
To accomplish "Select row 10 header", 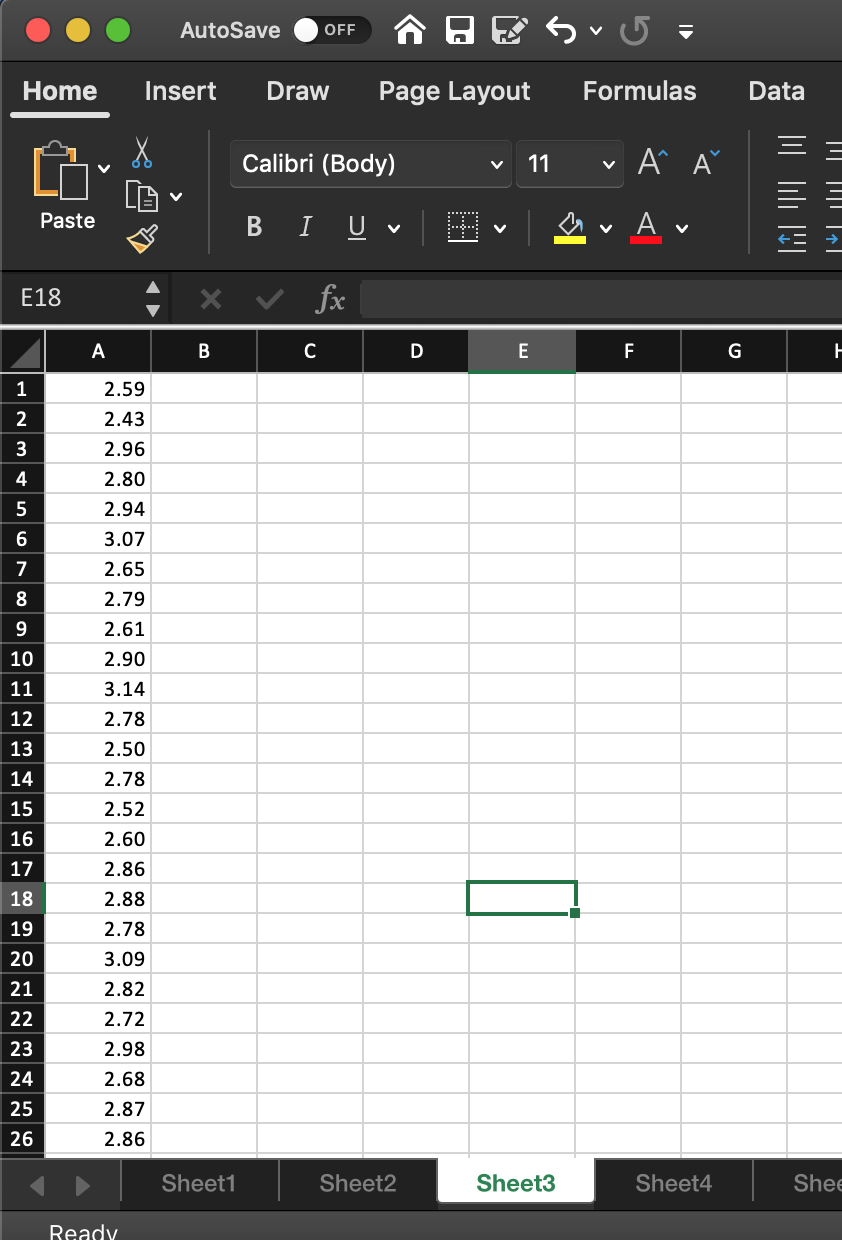I will pos(22,659).
